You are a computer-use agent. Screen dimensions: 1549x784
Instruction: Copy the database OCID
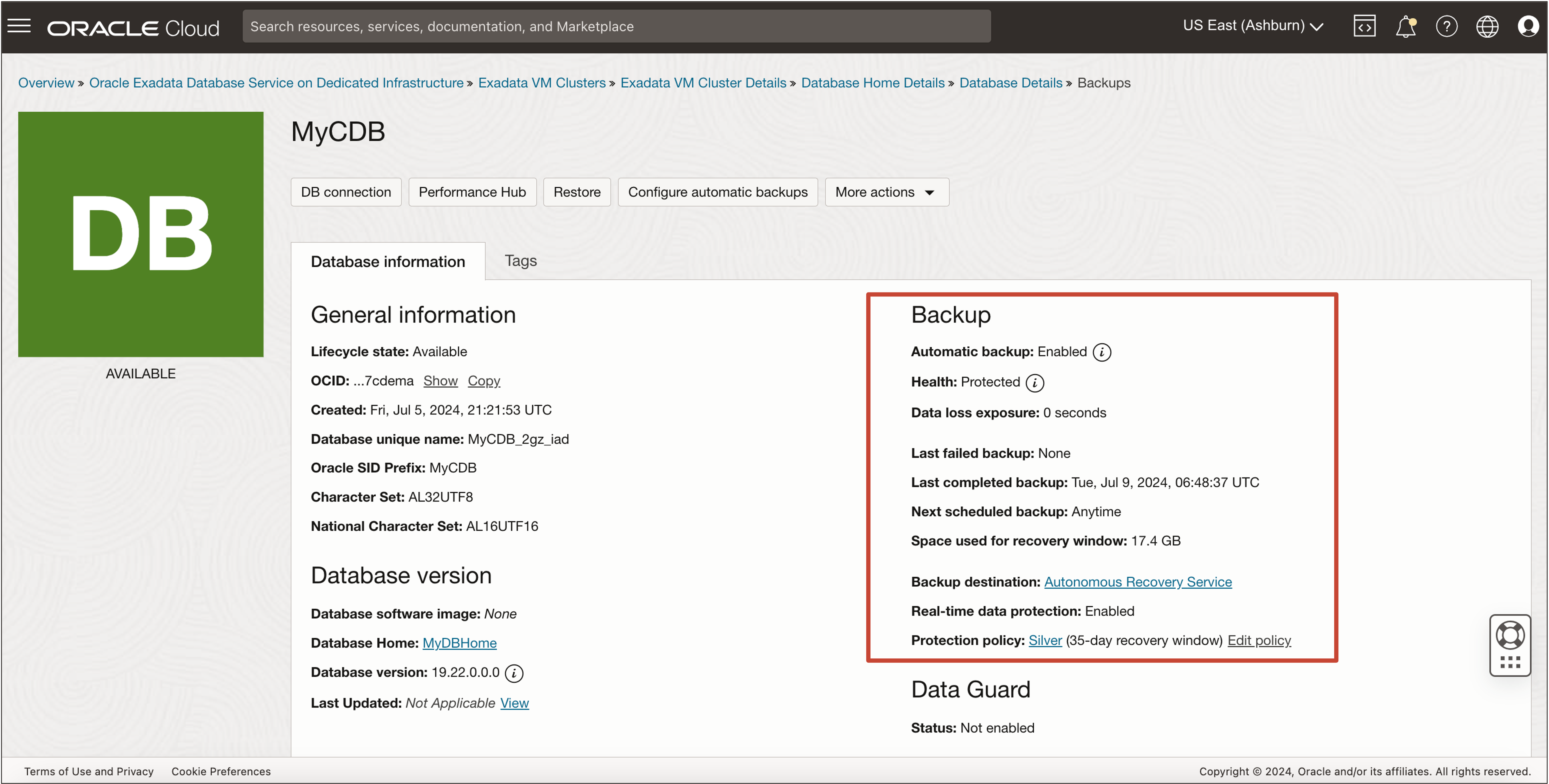tap(483, 381)
